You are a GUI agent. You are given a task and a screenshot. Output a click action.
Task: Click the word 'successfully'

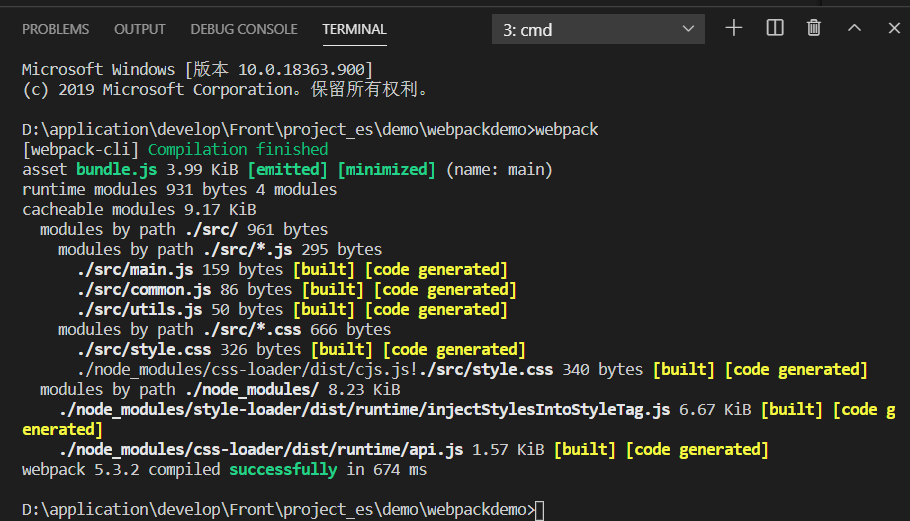click(283, 470)
